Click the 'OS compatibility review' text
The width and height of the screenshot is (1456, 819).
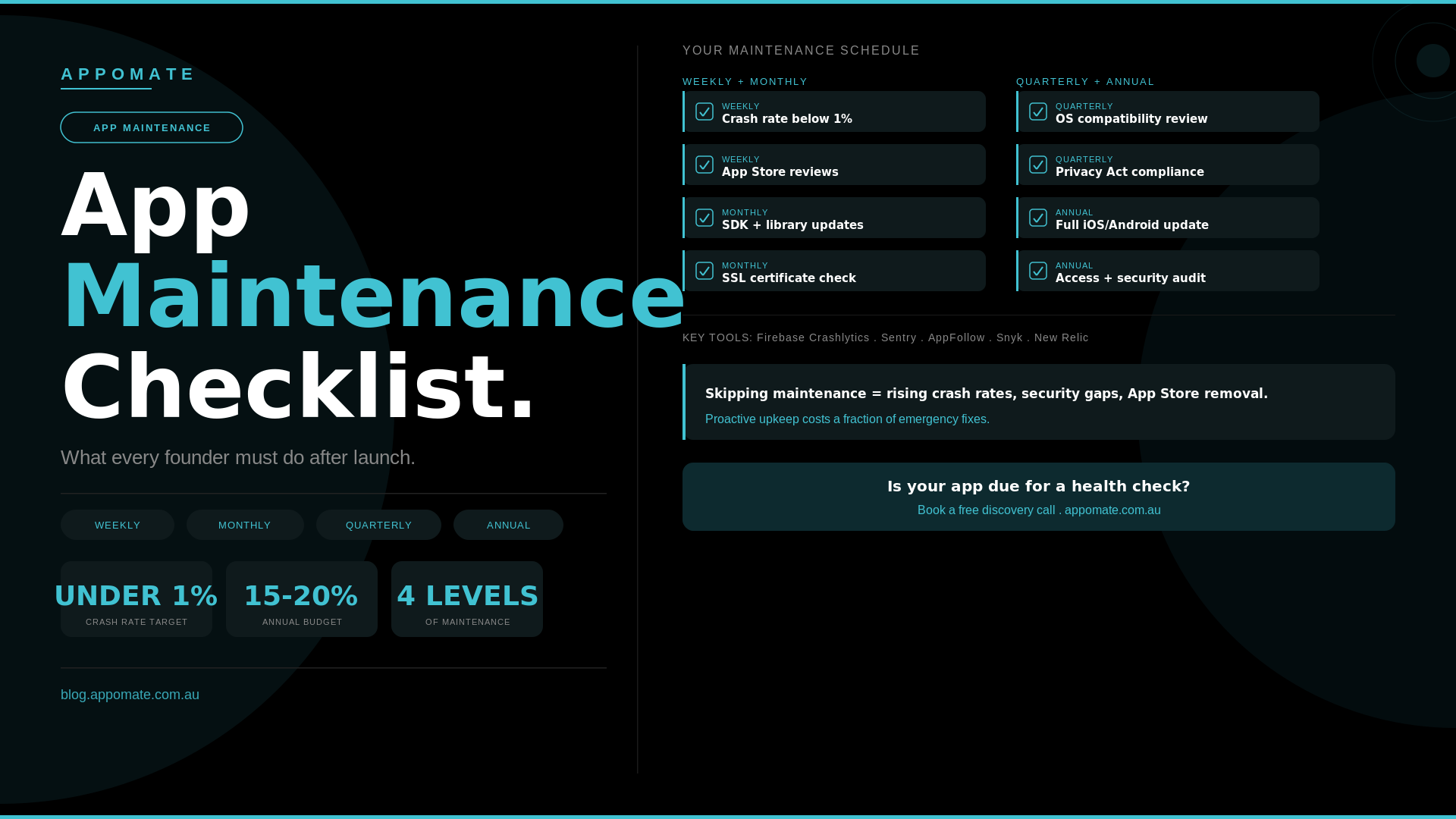coord(1131,119)
